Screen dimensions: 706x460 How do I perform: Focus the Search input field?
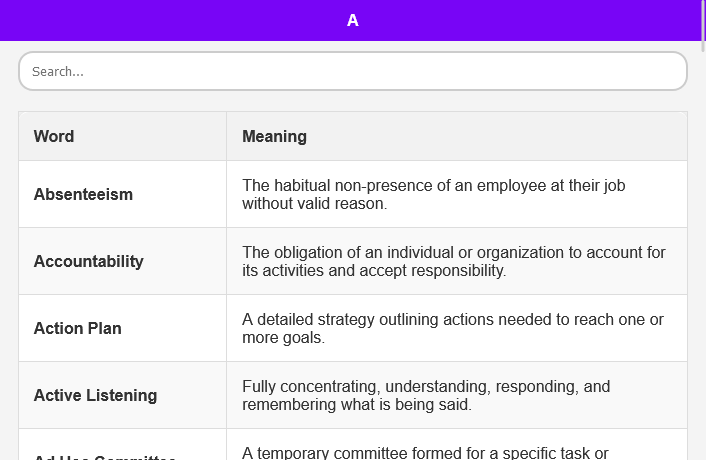(x=353, y=71)
